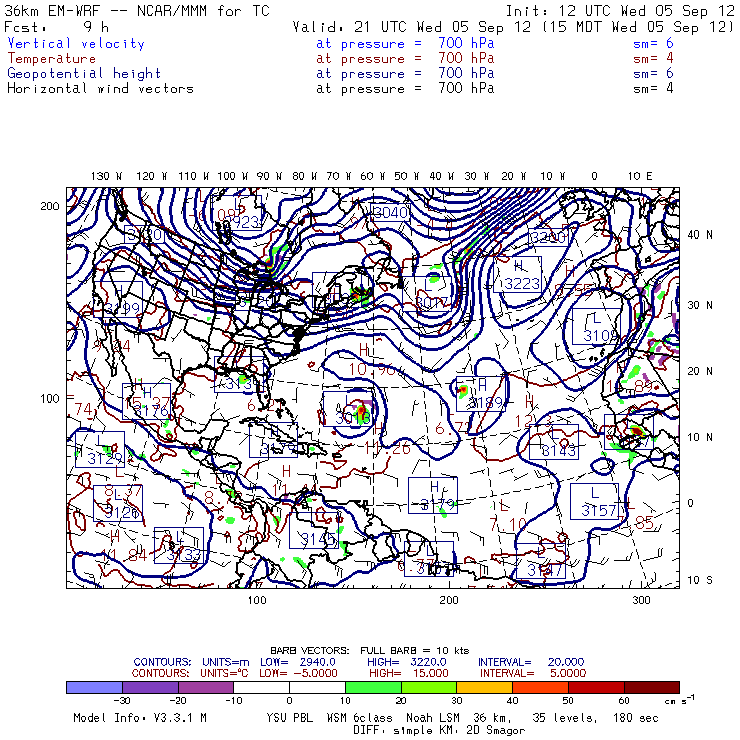Click the '130 W' longitude label
Screen dimensions: 740x740
coord(106,176)
